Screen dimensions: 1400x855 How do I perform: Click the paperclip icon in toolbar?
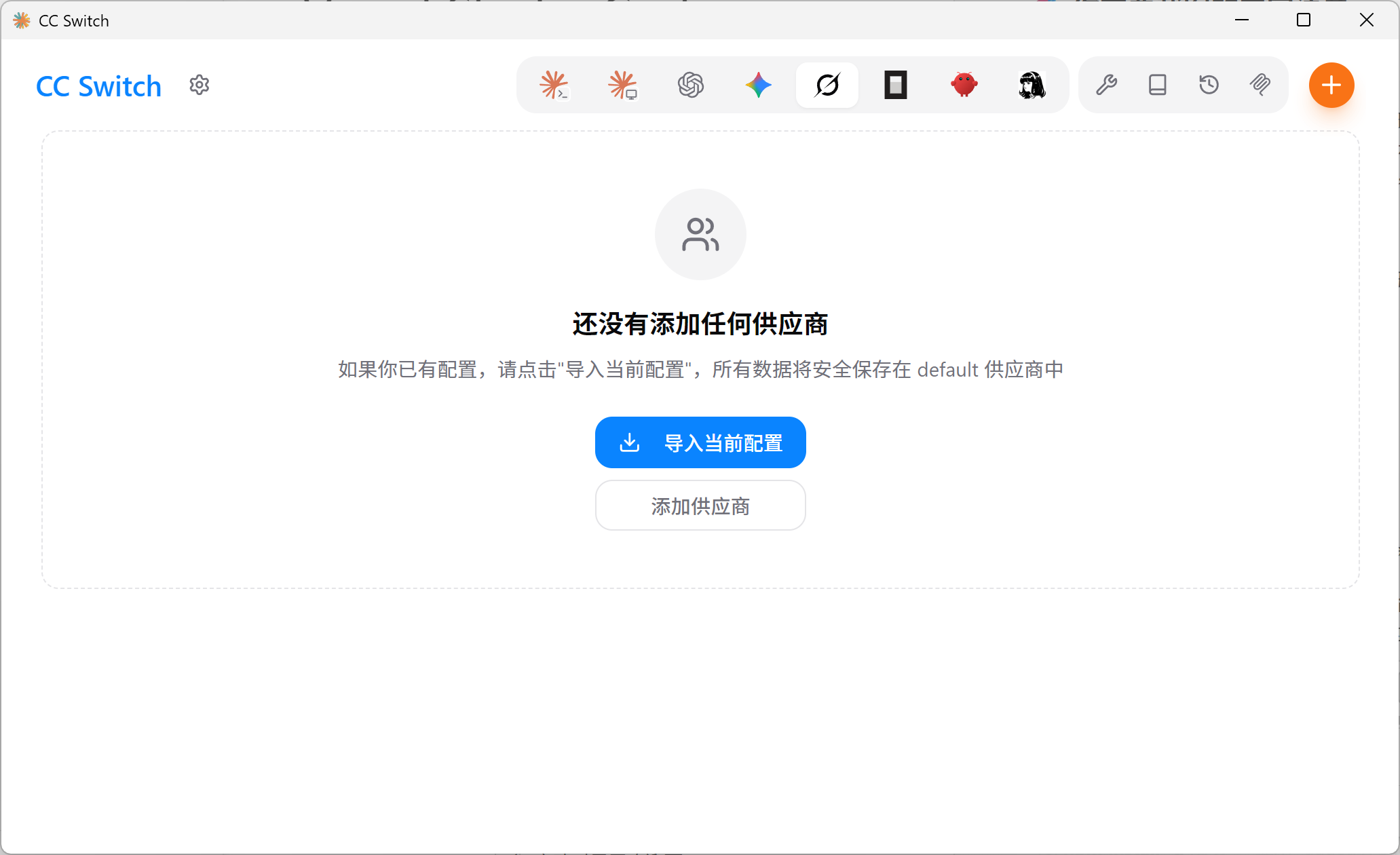coord(1260,85)
